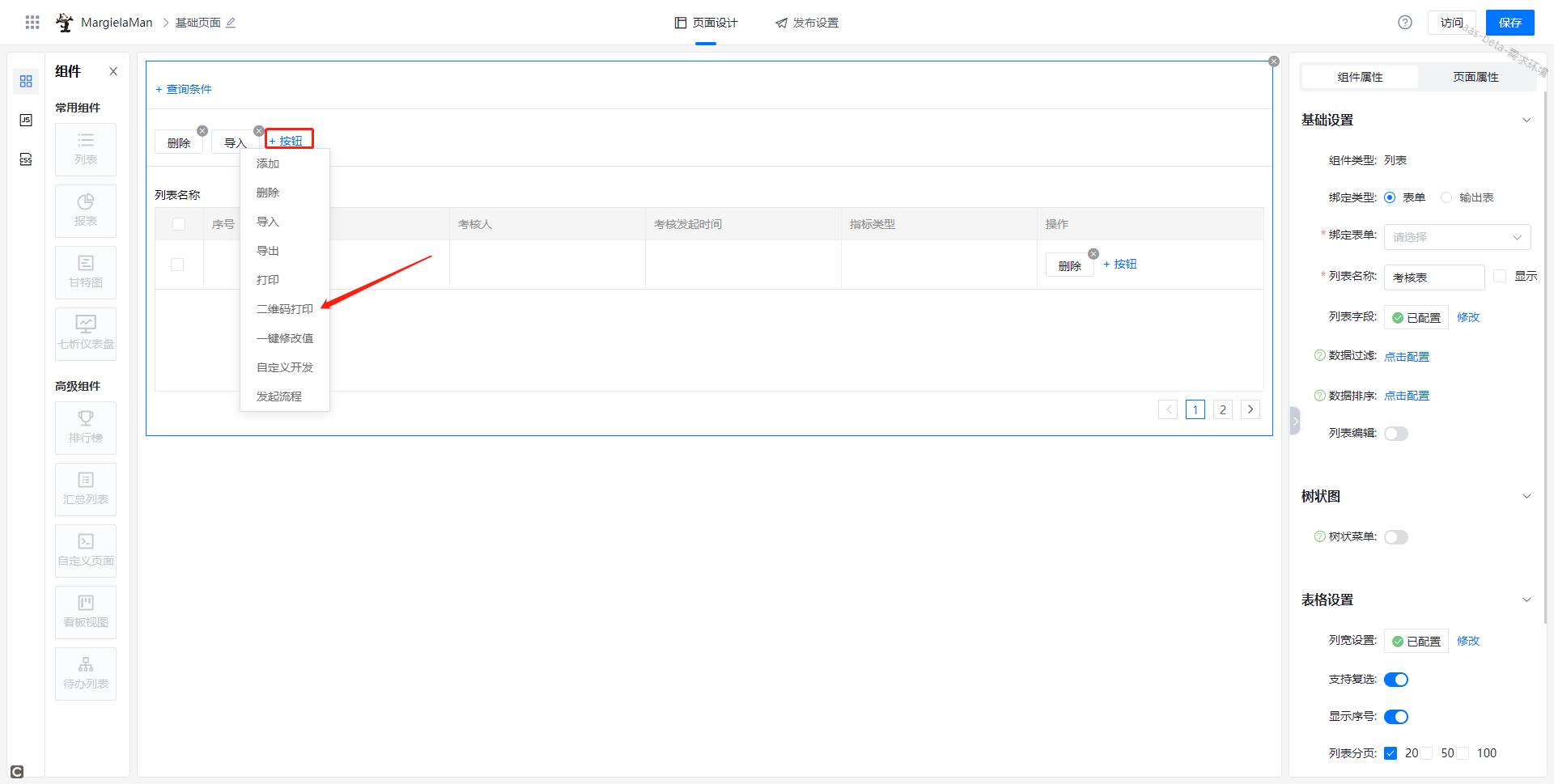Pick the 七析仪表盘 component
Image resolution: width=1554 pixels, height=784 pixels.
click(x=86, y=334)
